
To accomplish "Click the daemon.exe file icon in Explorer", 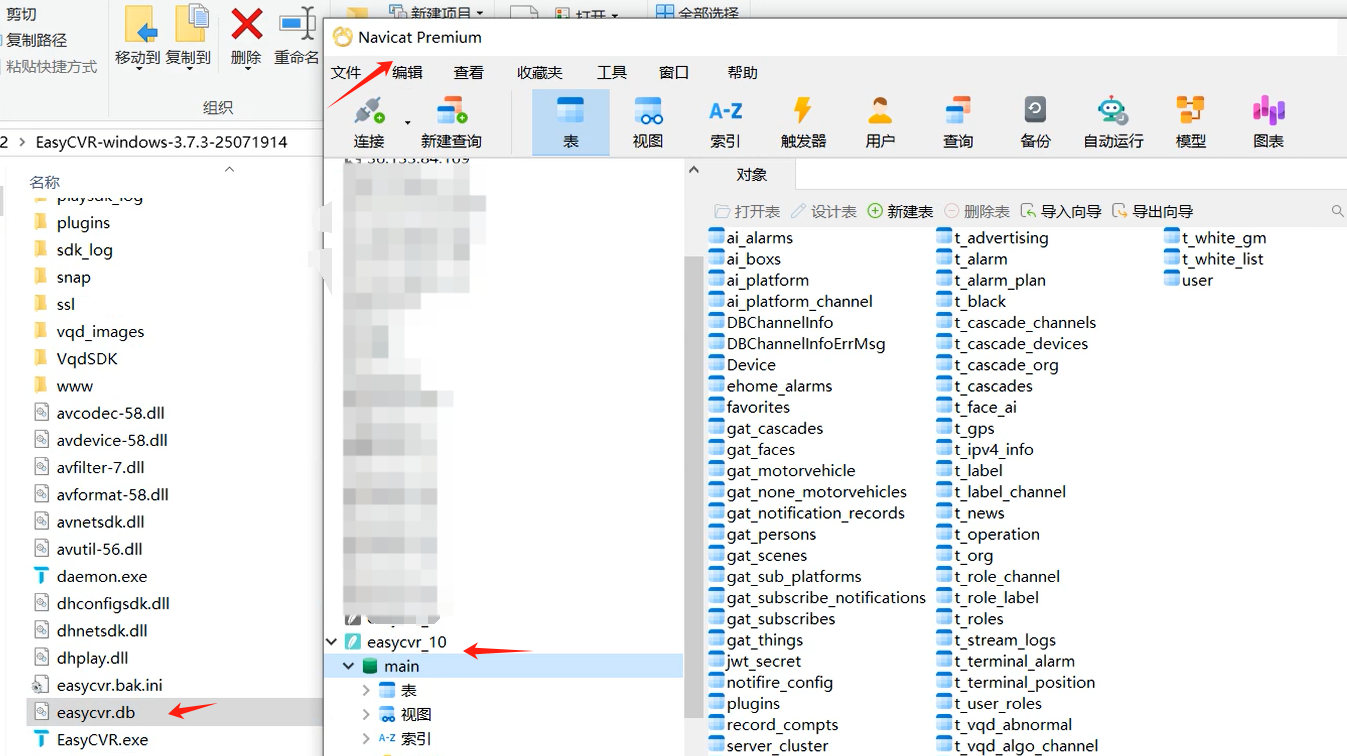I will [x=41, y=576].
